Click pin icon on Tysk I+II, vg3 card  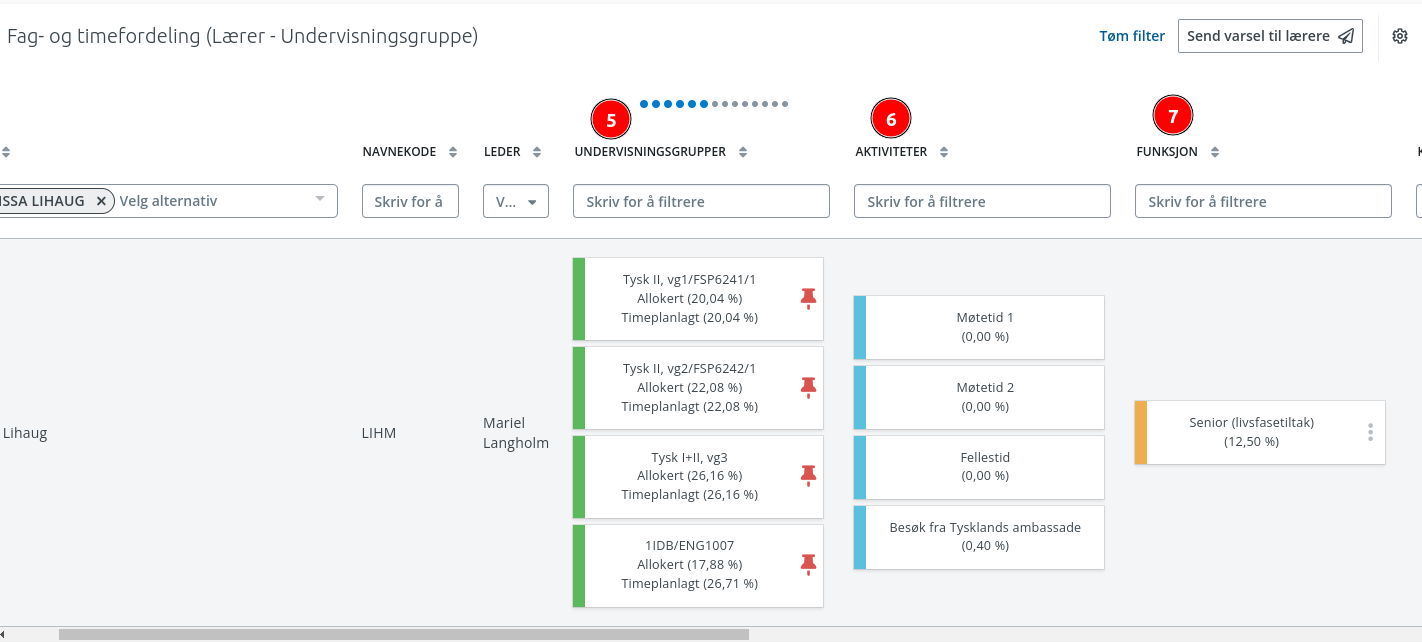pos(809,476)
